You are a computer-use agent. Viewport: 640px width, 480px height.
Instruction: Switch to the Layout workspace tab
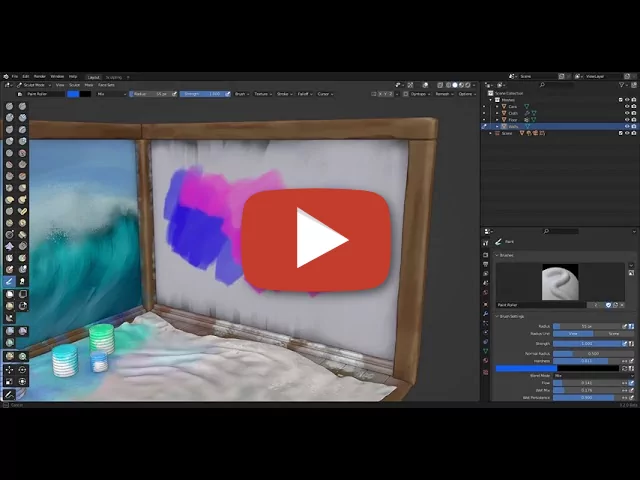coord(94,77)
